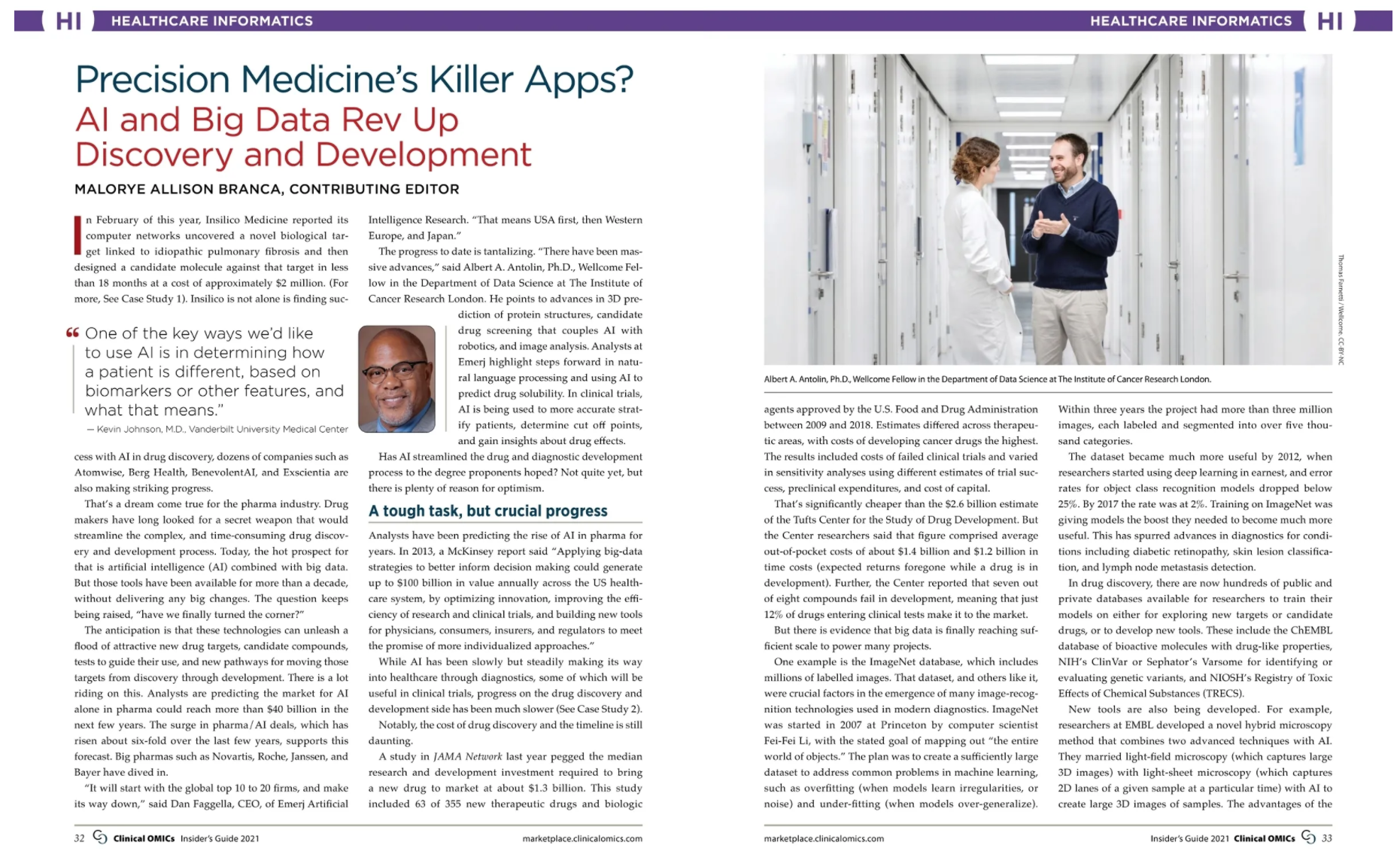
Task: Click the line 'Bayer have dived in.'
Action: pyautogui.click(x=121, y=773)
